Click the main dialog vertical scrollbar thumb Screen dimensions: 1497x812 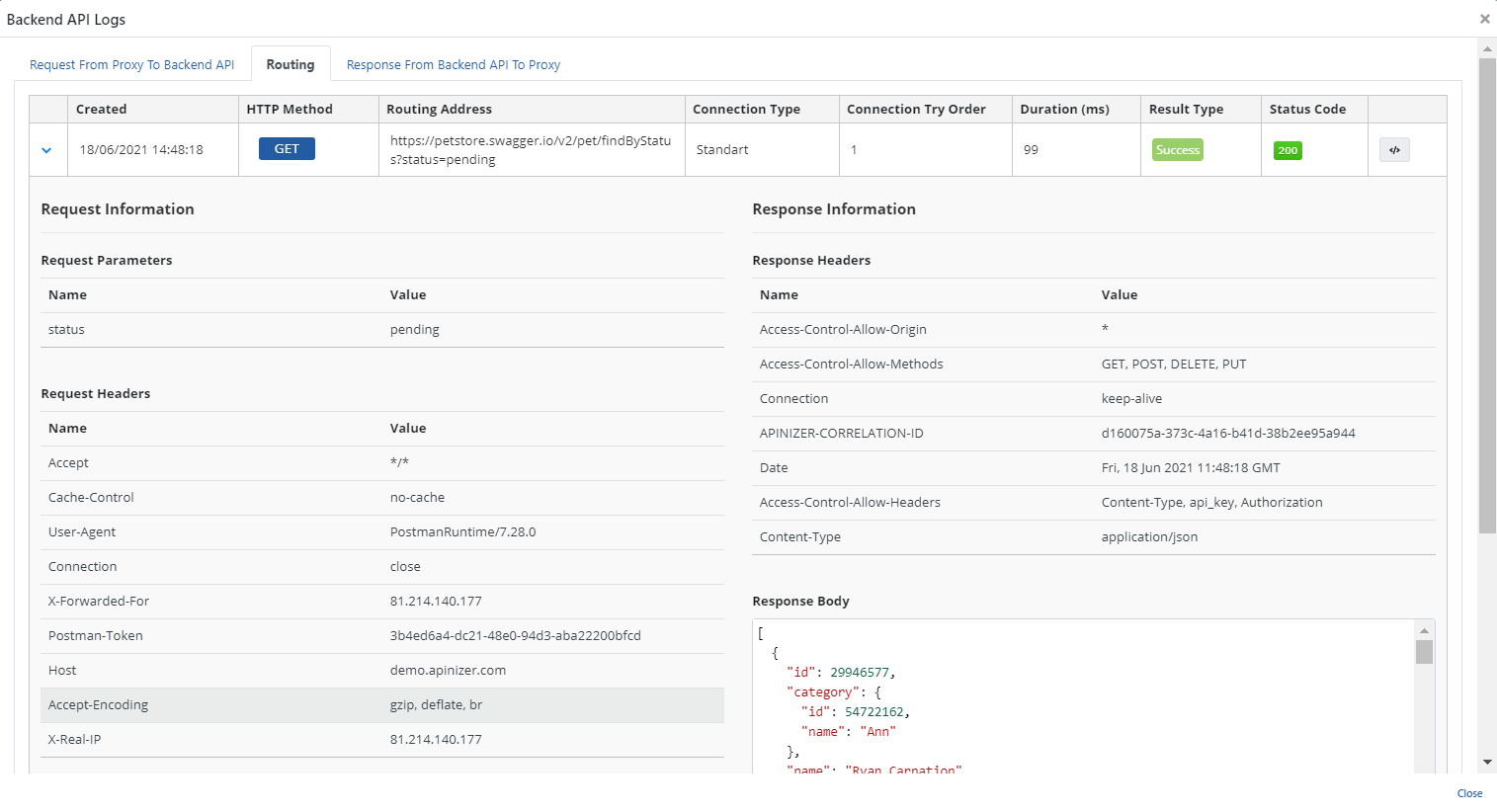(x=1487, y=296)
